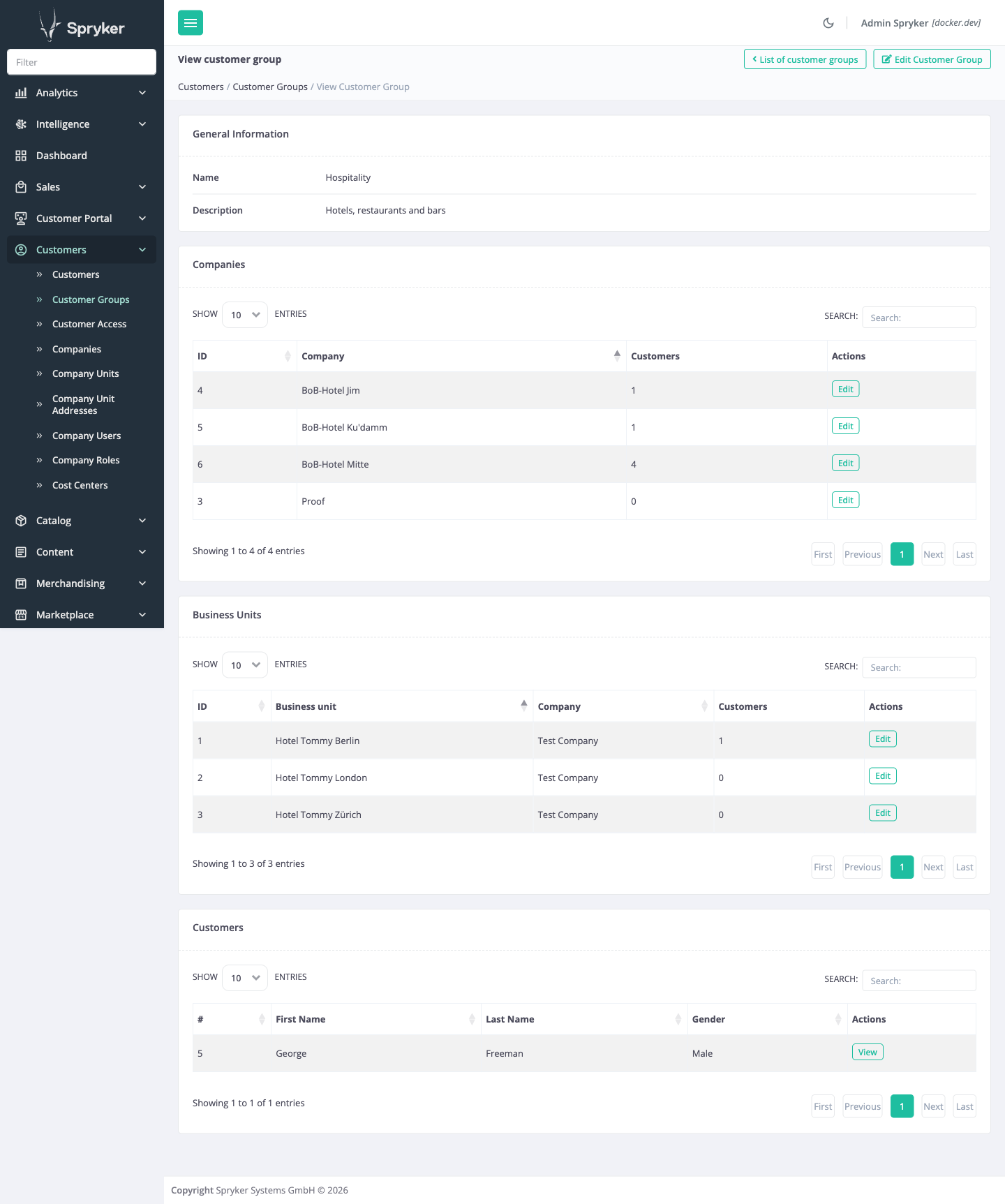The image size is (1005, 1204).
Task: Click the Catalog box icon
Action: 21,521
